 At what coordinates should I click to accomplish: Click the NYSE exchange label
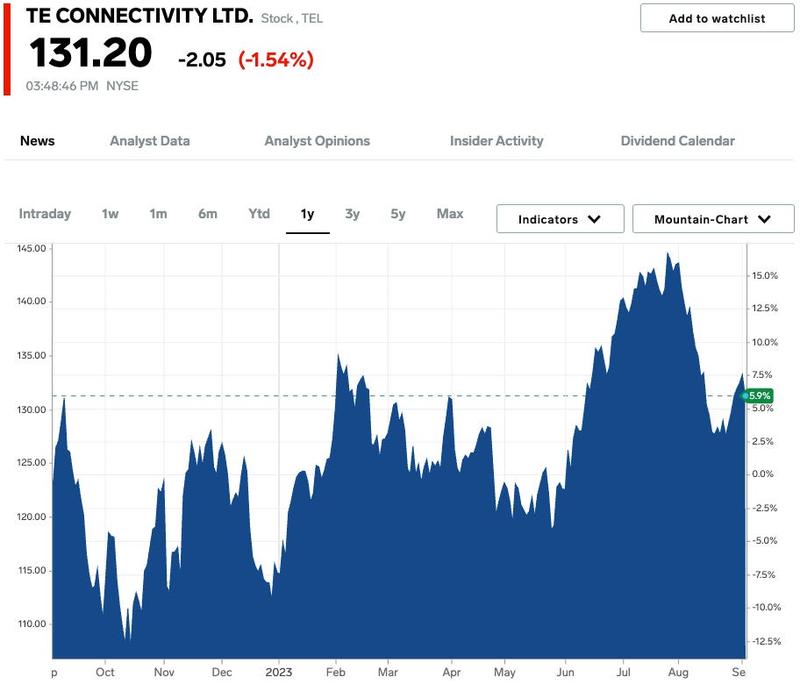(122, 86)
